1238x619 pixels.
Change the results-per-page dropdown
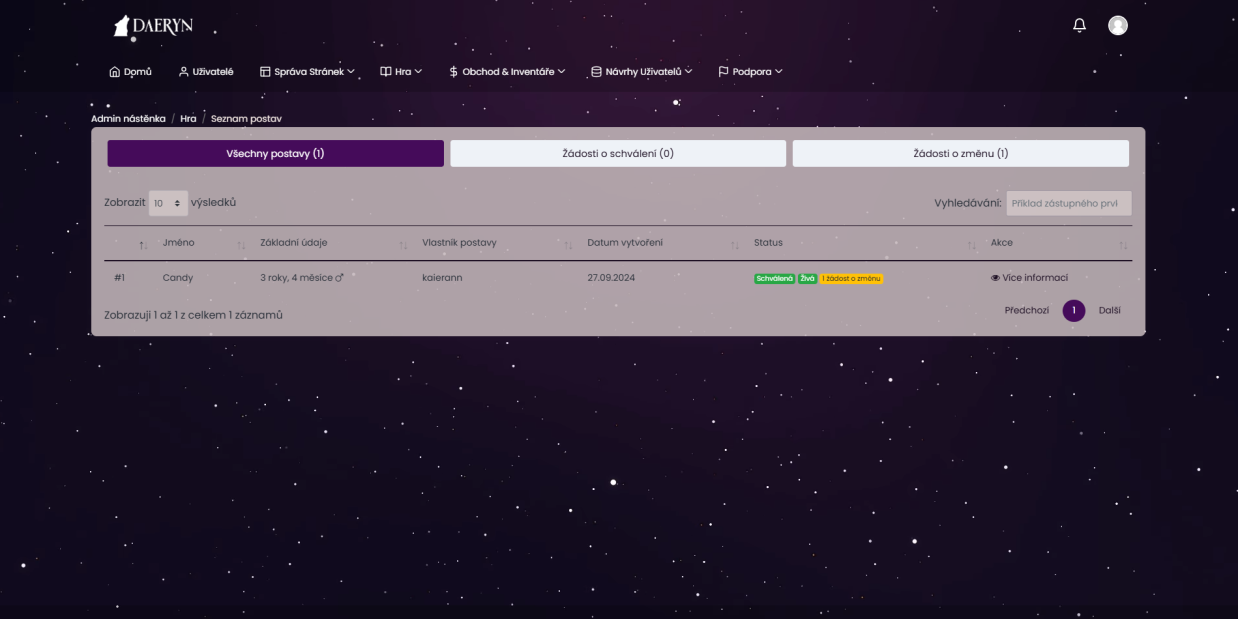(168, 203)
